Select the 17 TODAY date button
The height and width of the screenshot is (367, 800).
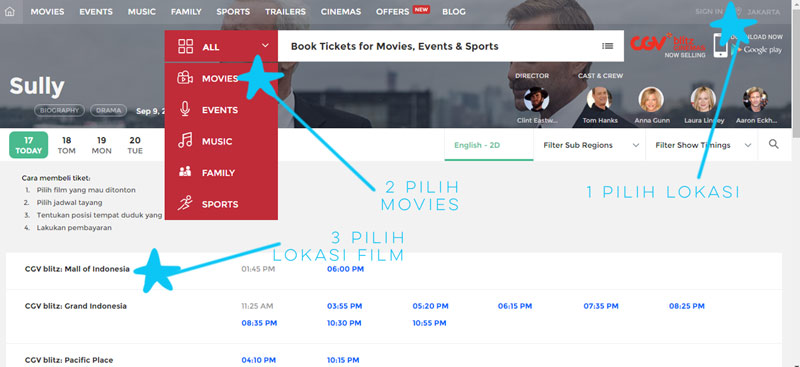pyautogui.click(x=29, y=145)
